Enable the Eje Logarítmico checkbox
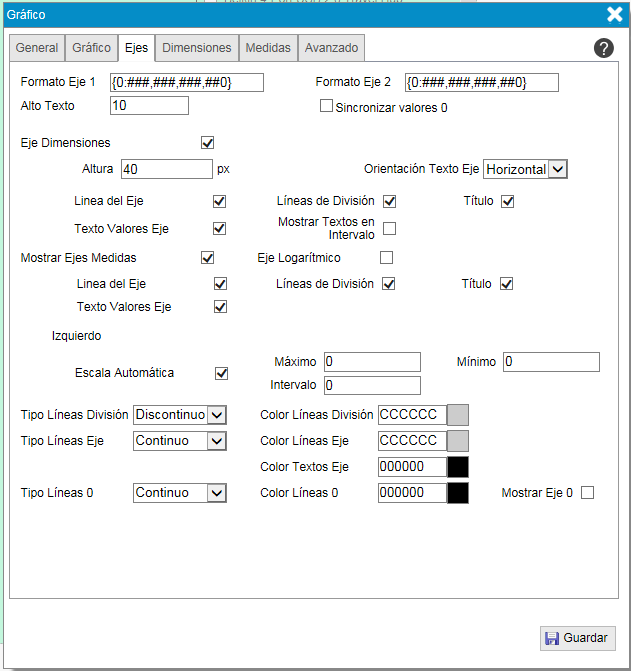This screenshot has width=631, height=671. pyautogui.click(x=386, y=258)
